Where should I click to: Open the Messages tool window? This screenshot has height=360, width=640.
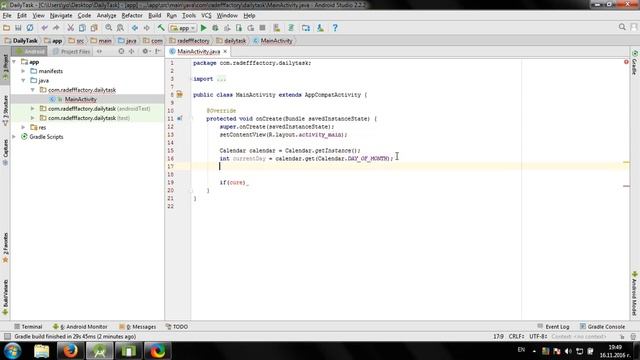[137, 327]
